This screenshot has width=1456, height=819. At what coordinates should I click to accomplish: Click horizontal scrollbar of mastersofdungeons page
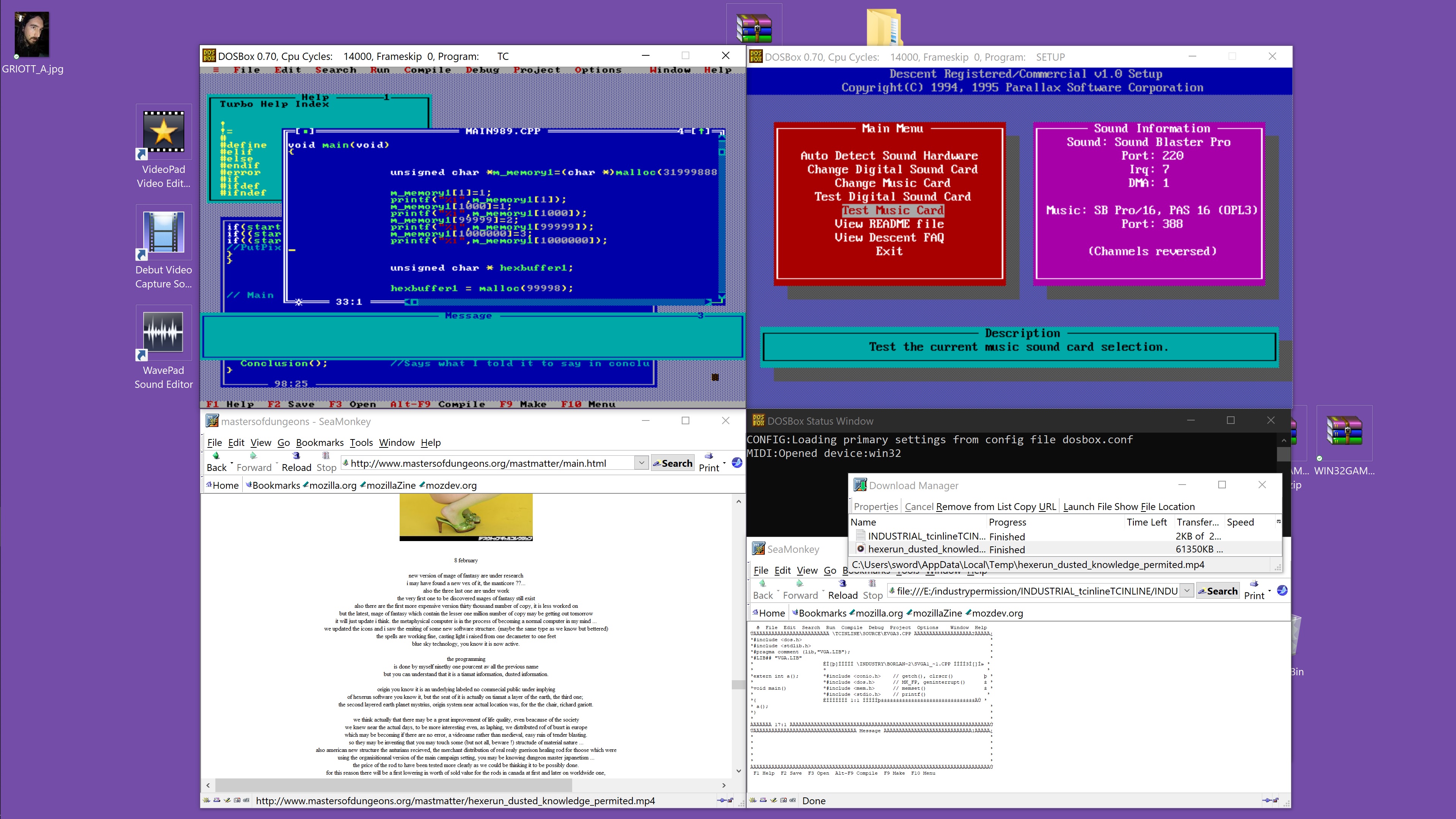[394, 785]
